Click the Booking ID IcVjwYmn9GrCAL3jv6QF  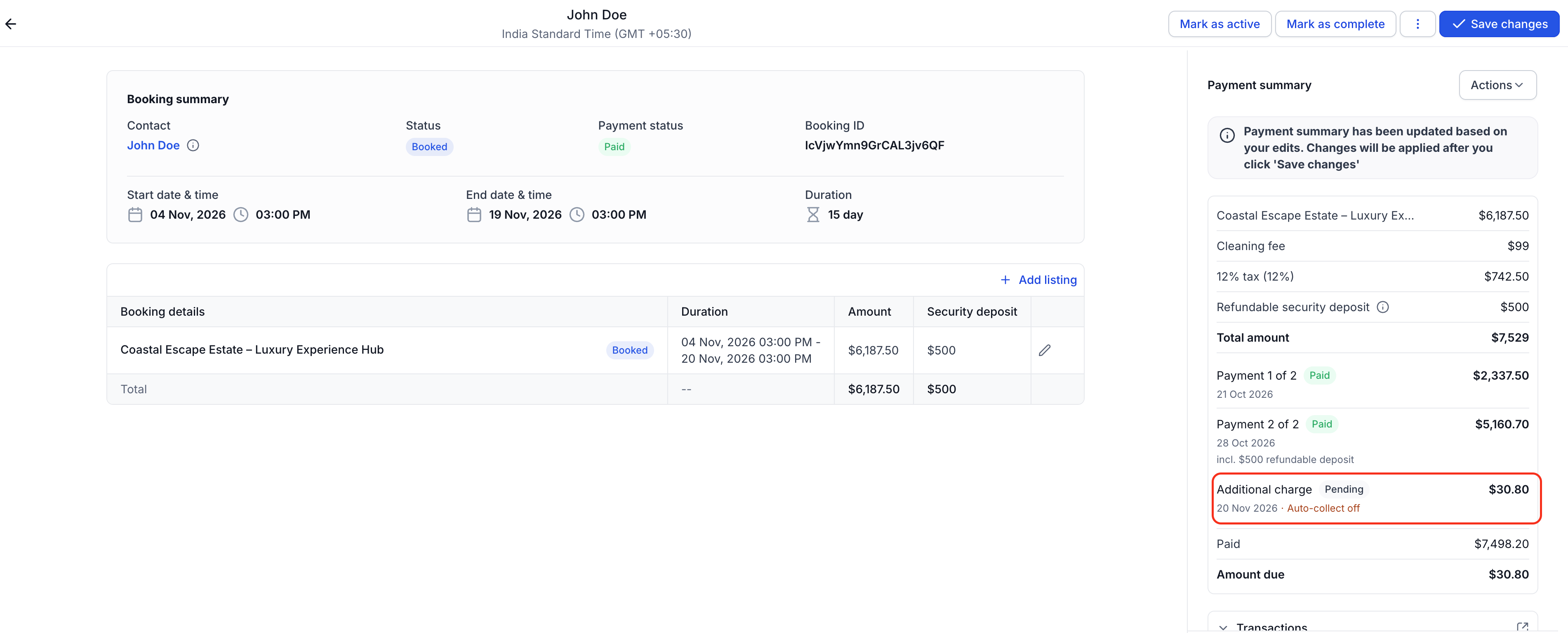tap(875, 145)
